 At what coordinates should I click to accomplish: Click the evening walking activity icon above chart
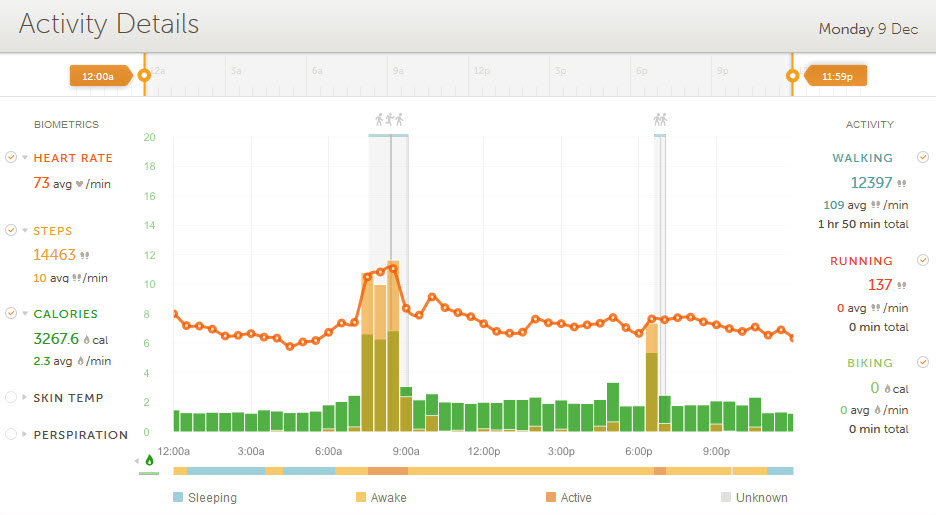660,120
